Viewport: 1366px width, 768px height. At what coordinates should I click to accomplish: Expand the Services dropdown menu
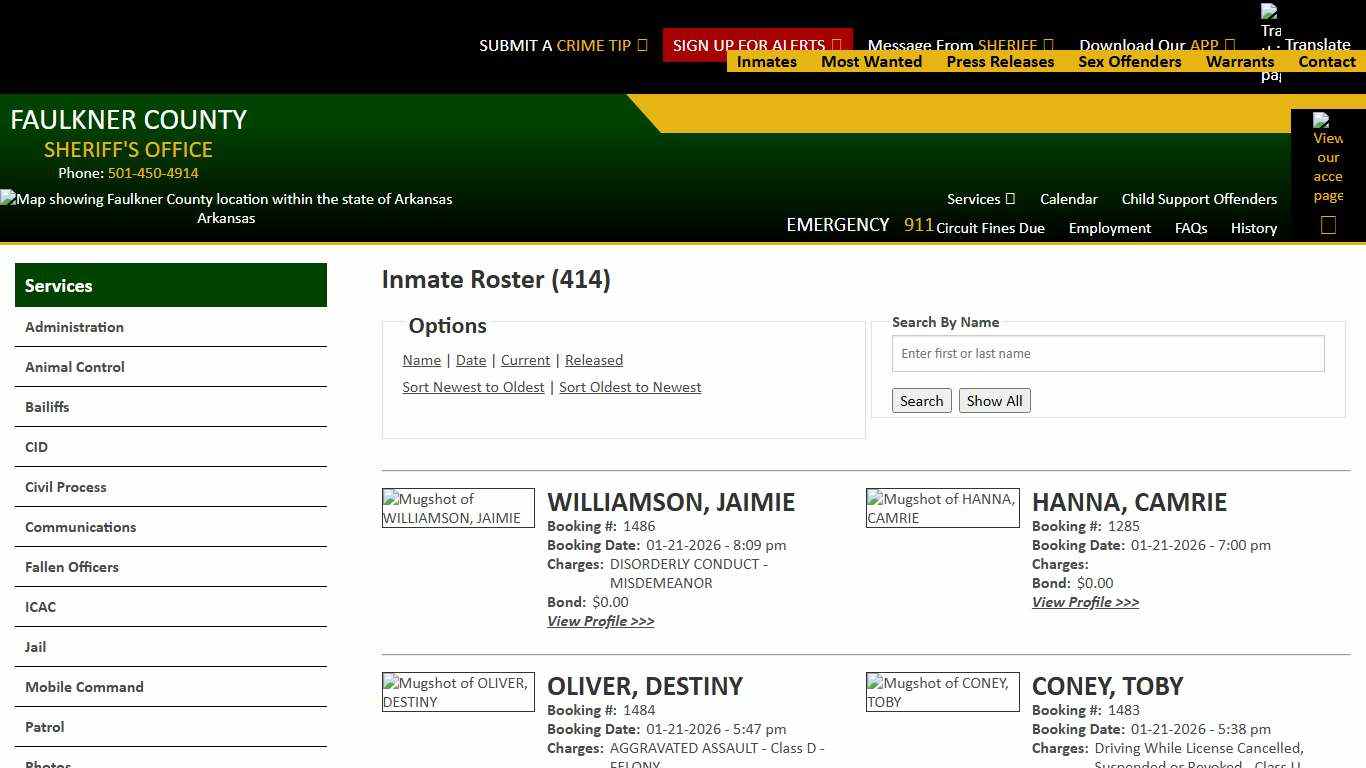pyautogui.click(x=979, y=199)
